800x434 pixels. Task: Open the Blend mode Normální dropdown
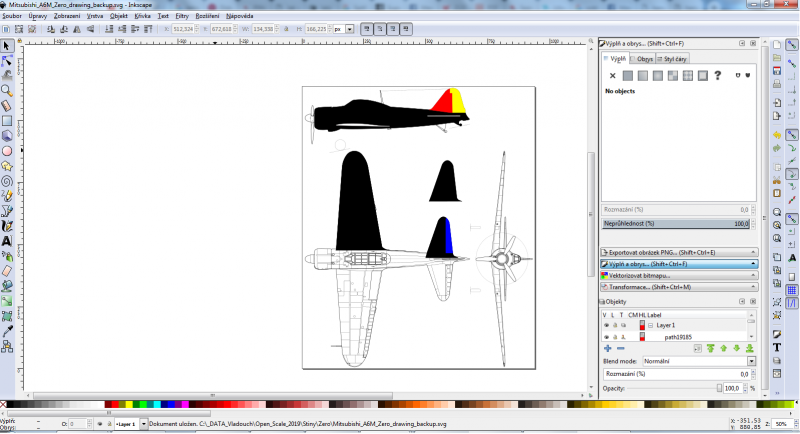coord(699,361)
